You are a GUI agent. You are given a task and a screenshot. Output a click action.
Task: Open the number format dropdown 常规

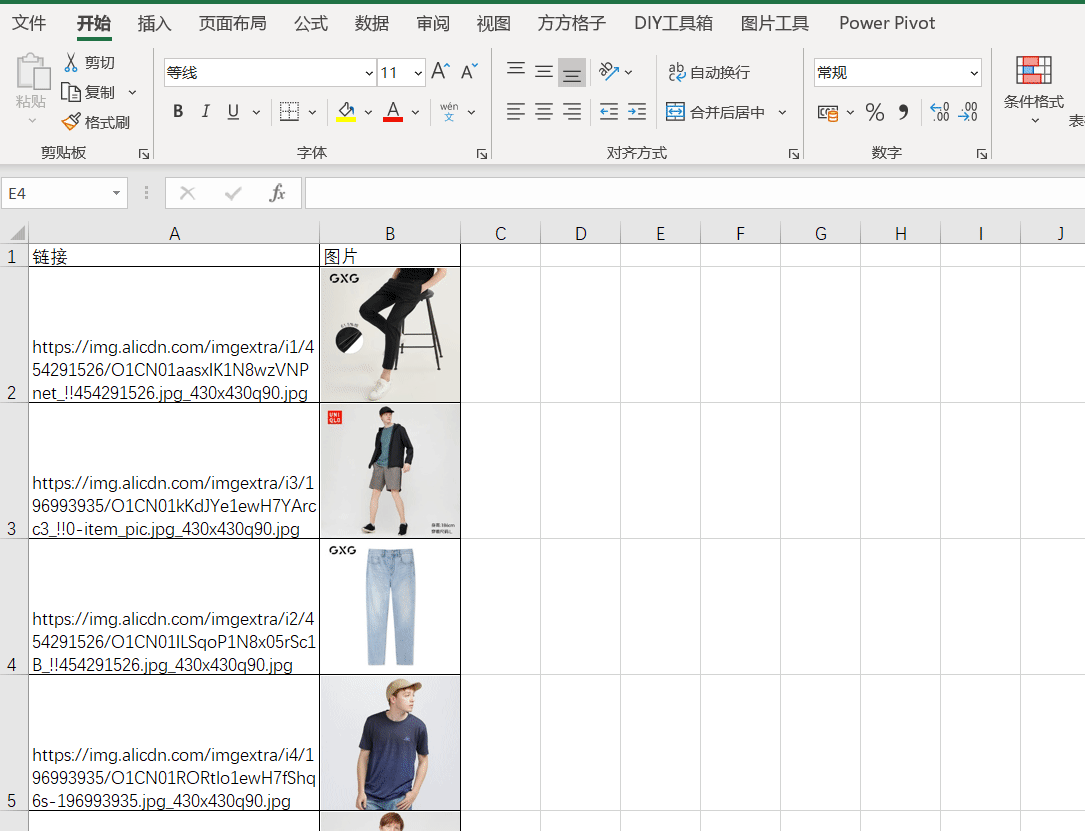pos(974,73)
